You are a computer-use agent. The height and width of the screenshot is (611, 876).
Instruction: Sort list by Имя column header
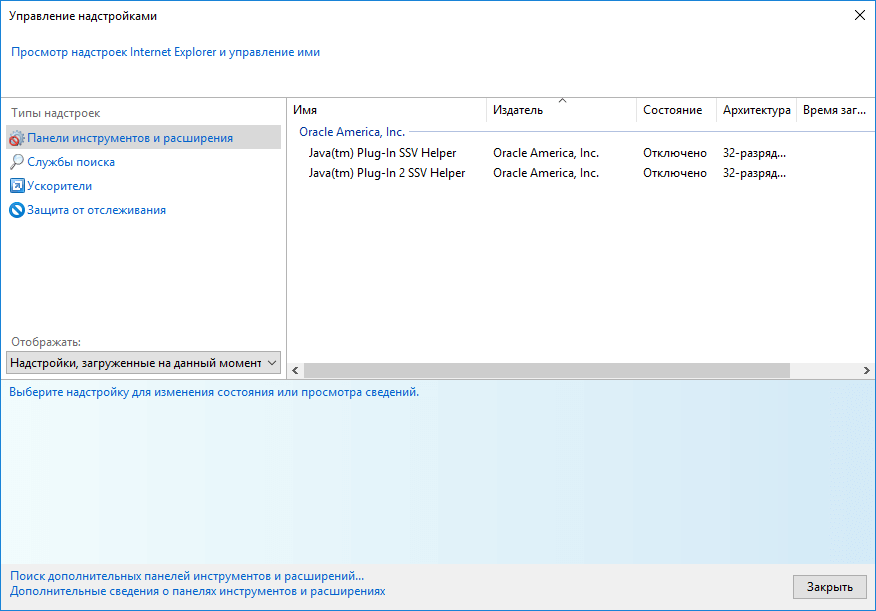[387, 110]
